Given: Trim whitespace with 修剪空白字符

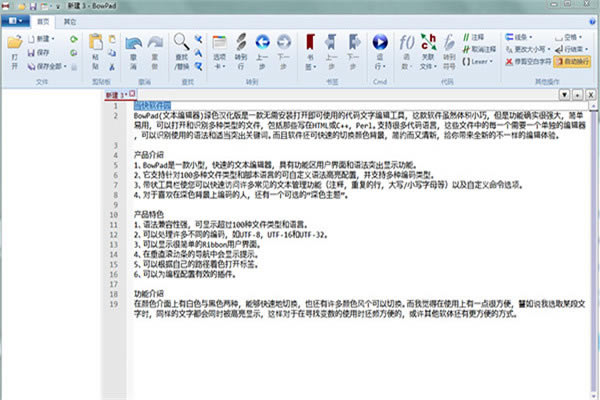Looking at the screenshot, I should (528, 62).
